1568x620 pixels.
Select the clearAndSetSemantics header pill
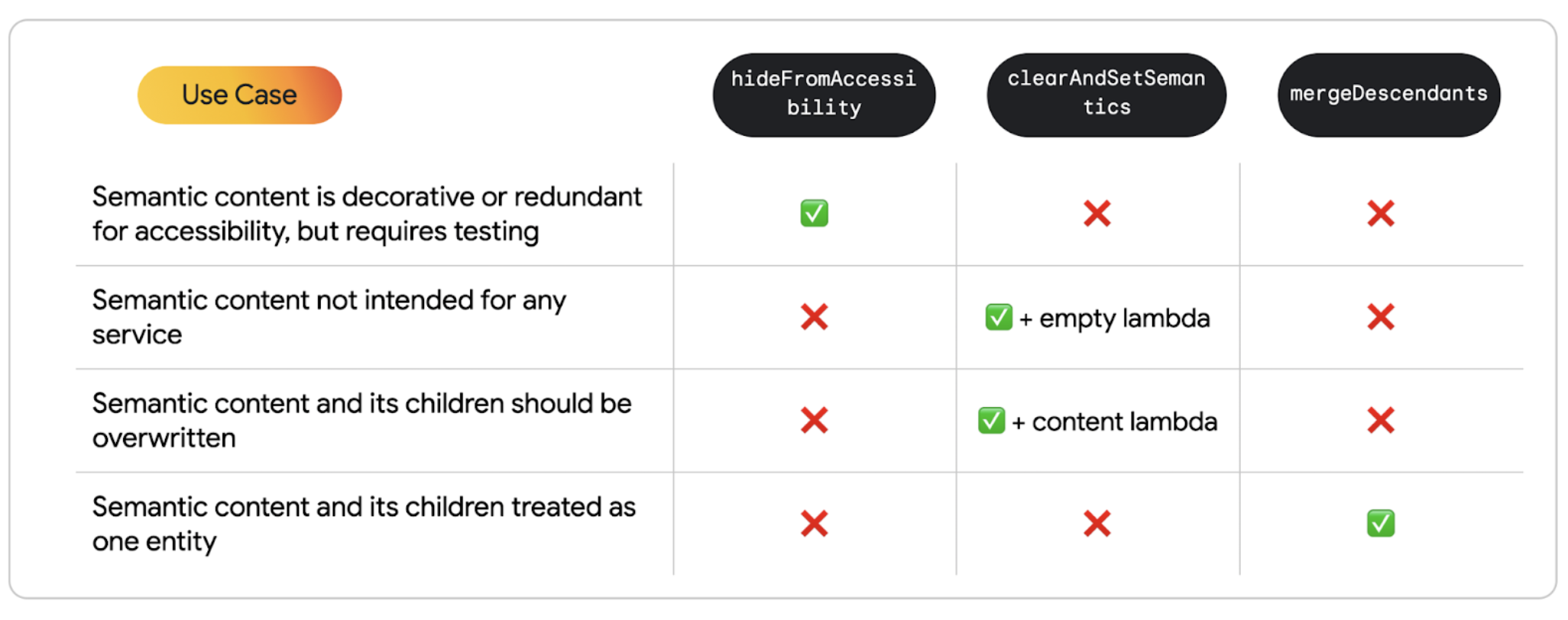pyautogui.click(x=1106, y=95)
